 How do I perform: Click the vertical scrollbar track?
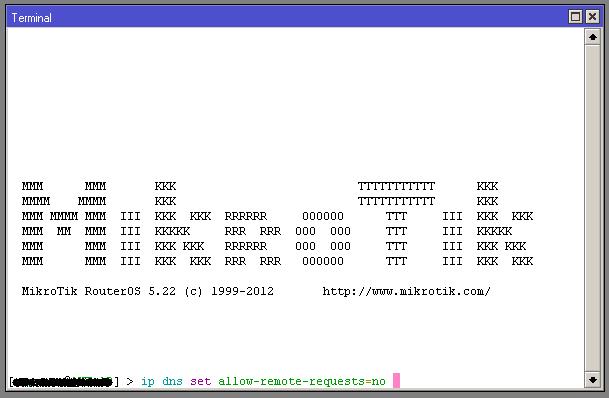pyautogui.click(x=593, y=208)
